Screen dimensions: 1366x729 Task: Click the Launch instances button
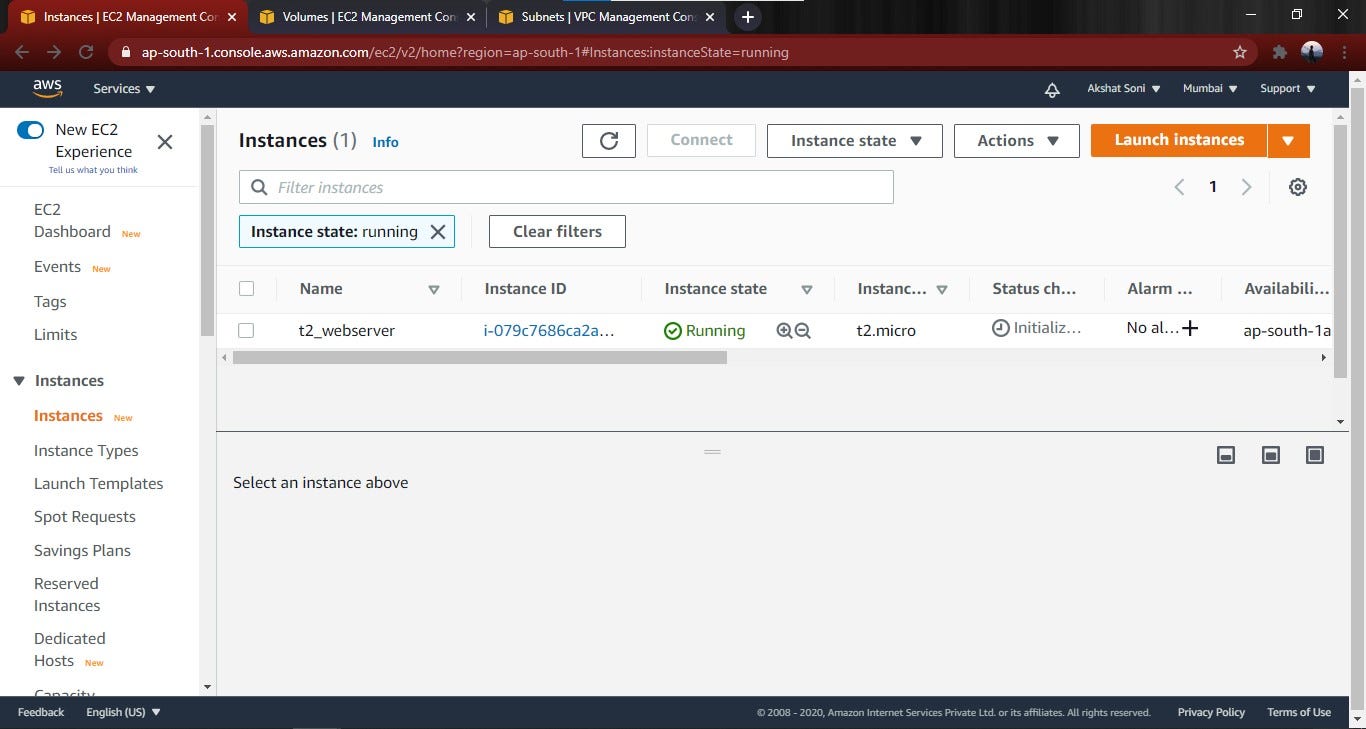[x=1179, y=141]
